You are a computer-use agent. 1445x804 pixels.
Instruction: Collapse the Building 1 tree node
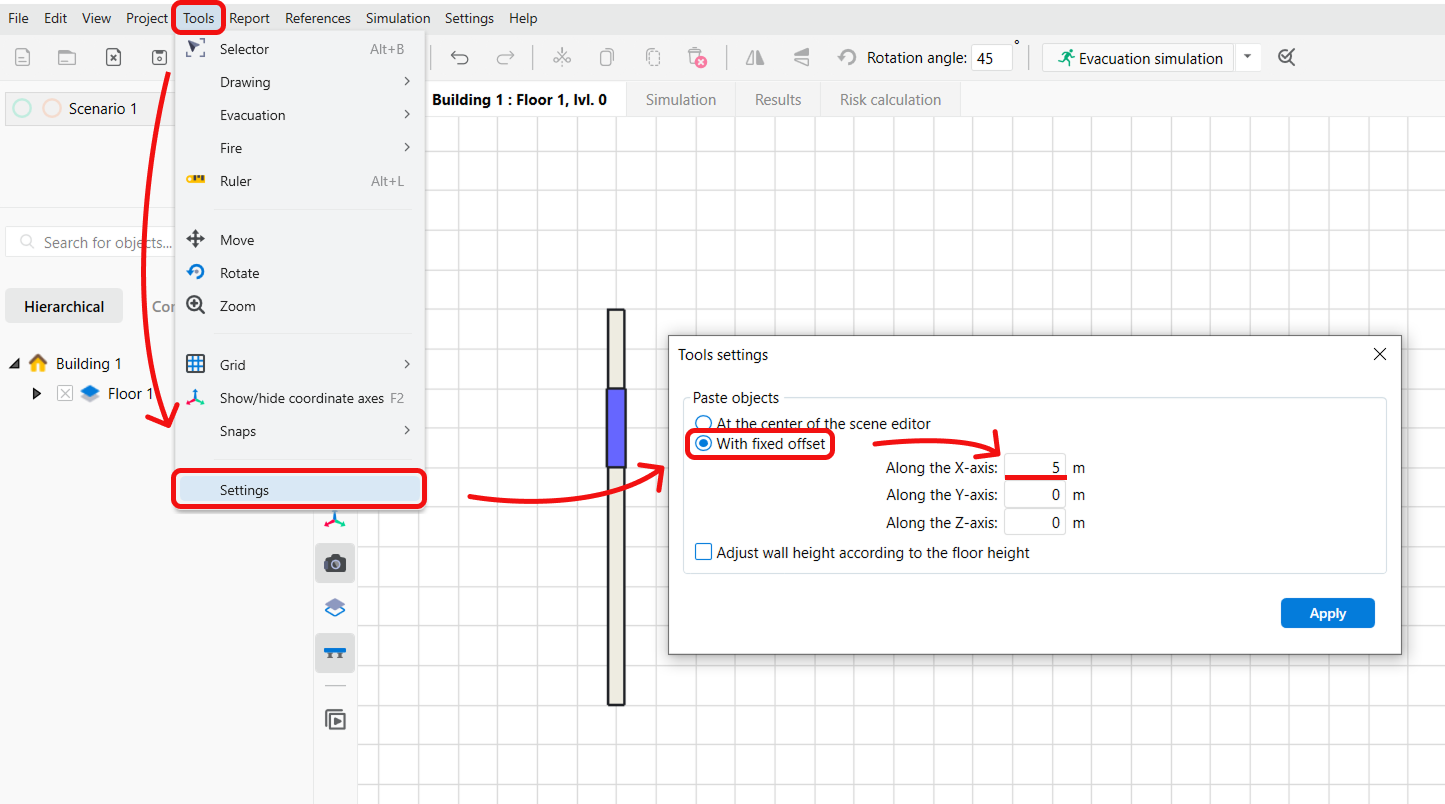tap(14, 364)
